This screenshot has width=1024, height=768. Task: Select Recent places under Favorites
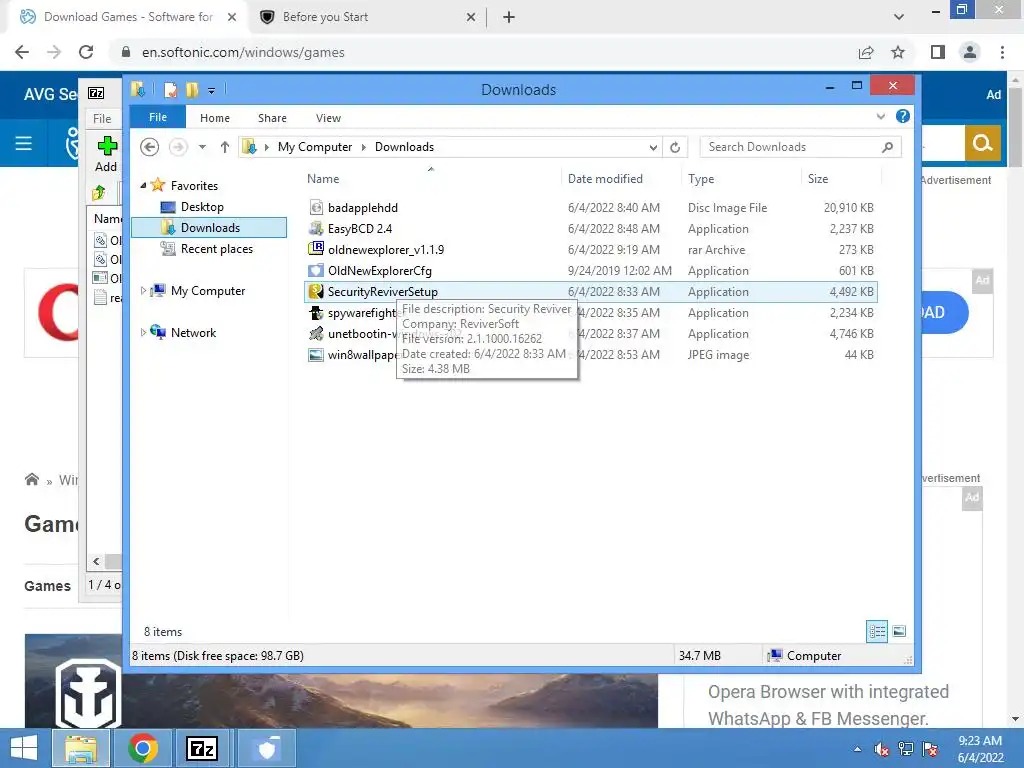coord(217,249)
